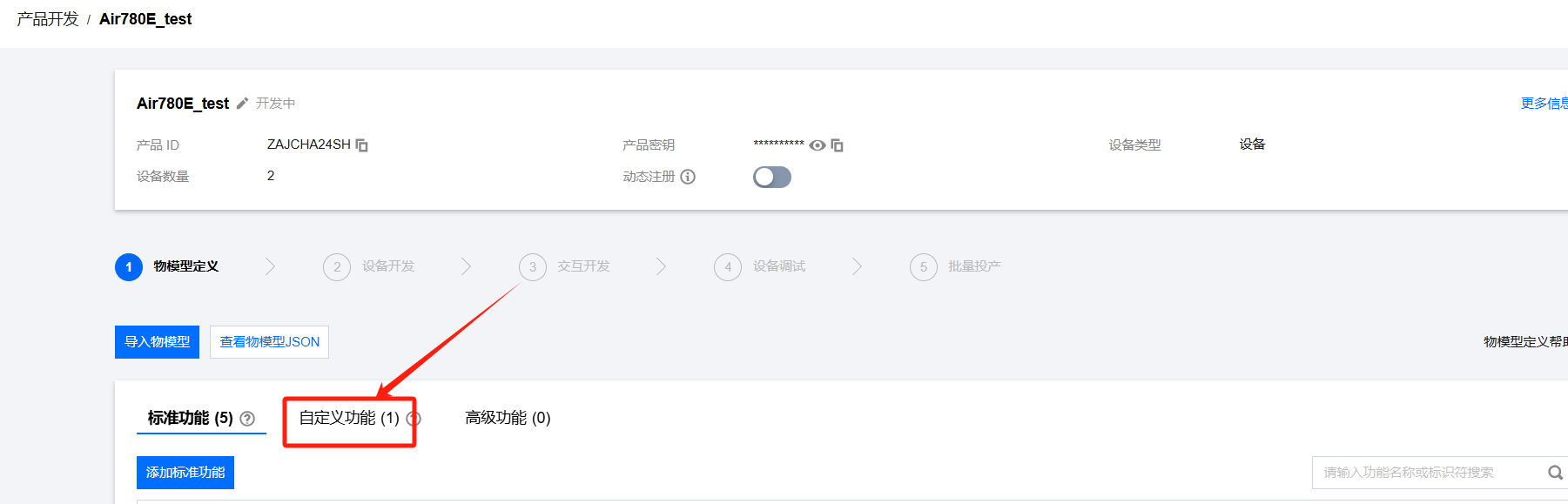This screenshot has height=504, width=1568.
Task: Open the info icon next to 动态注册
Action: coord(688,177)
